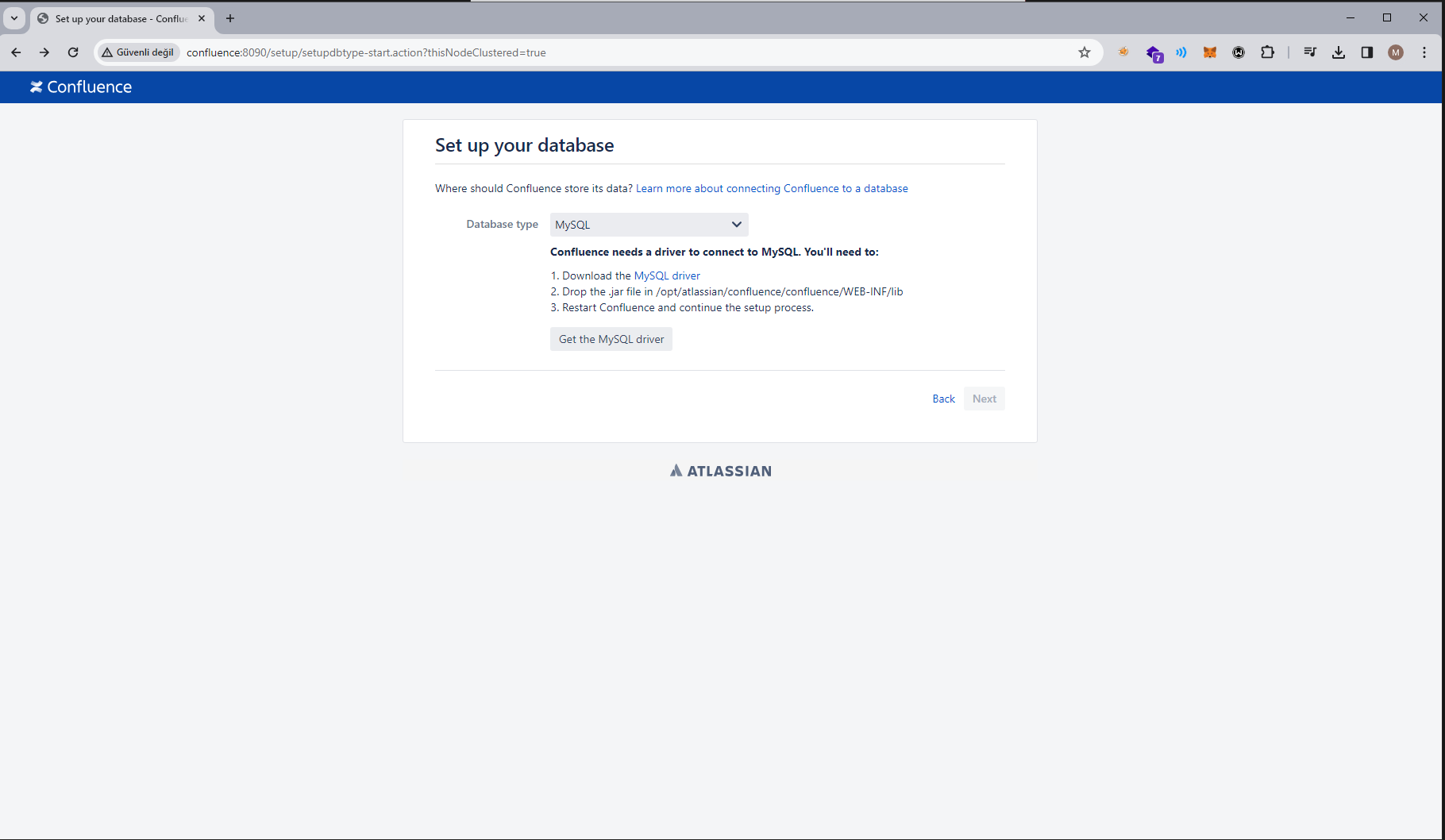Open Learn more about connecting Confluence link

pyautogui.click(x=772, y=188)
